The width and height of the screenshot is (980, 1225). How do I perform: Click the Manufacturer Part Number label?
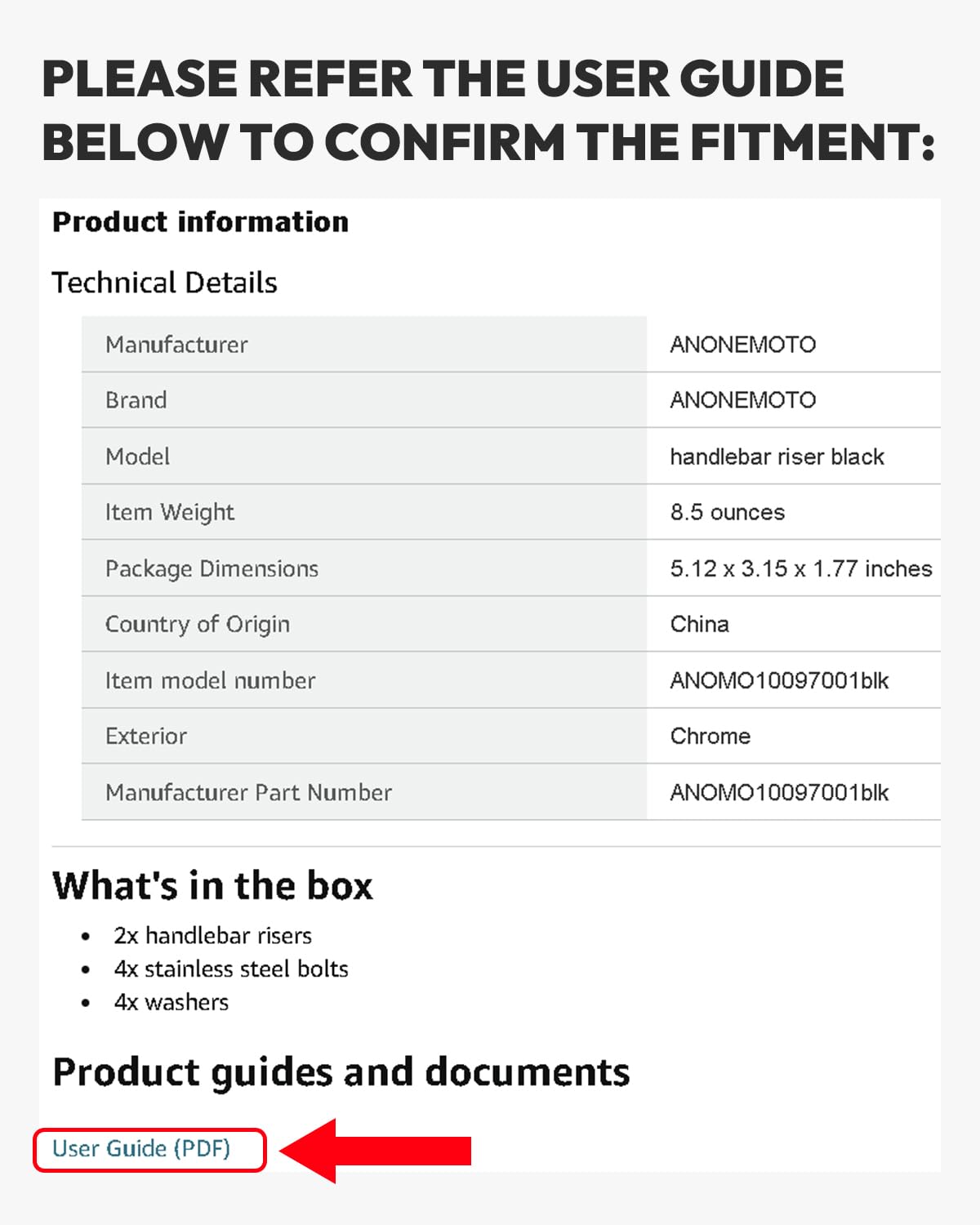tap(248, 792)
